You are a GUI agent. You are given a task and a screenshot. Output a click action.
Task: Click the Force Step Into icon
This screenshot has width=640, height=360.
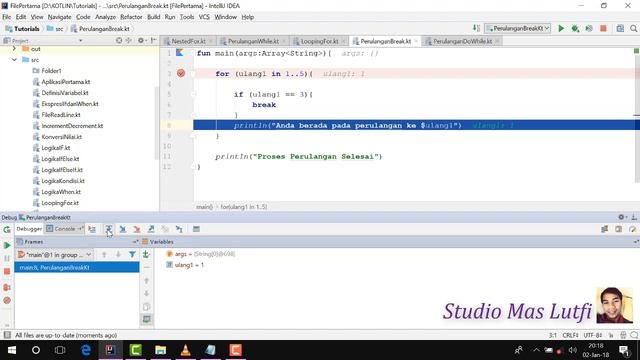coord(137,229)
